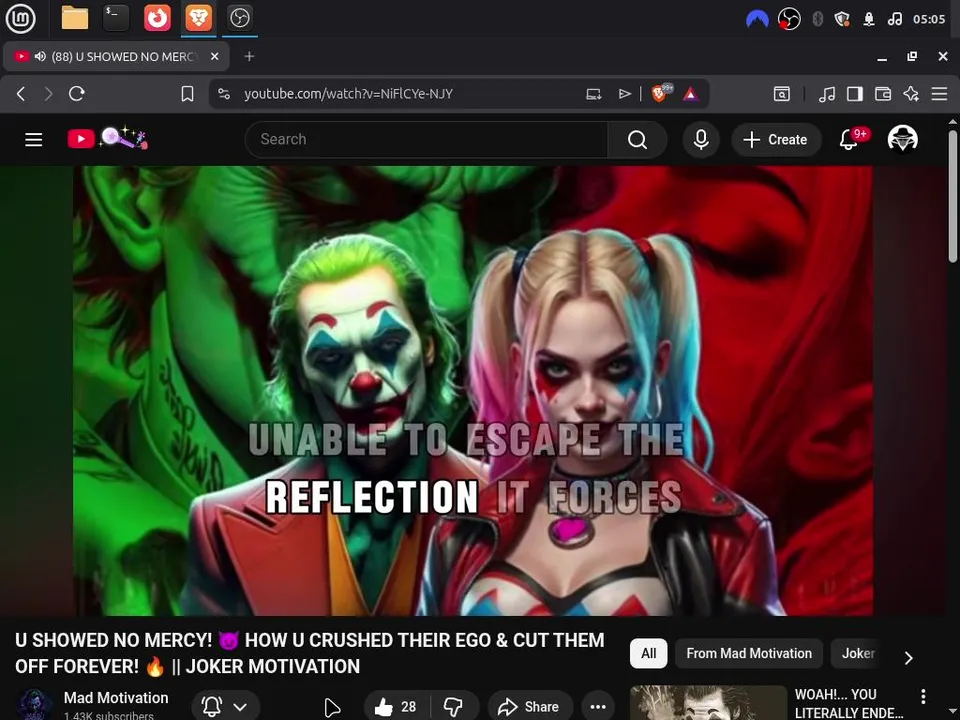
Task: Click the page vertical scrollbar thumb
Action: [x=952, y=196]
